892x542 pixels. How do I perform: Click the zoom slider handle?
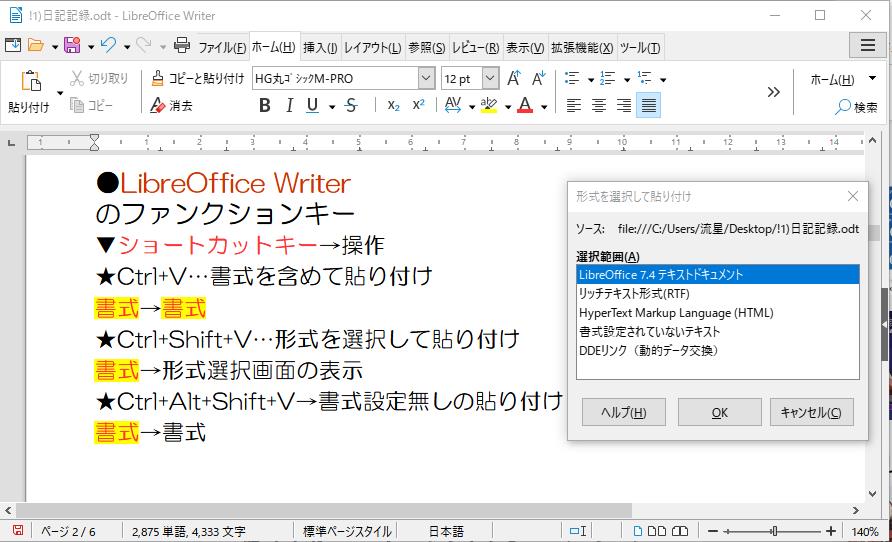point(774,531)
